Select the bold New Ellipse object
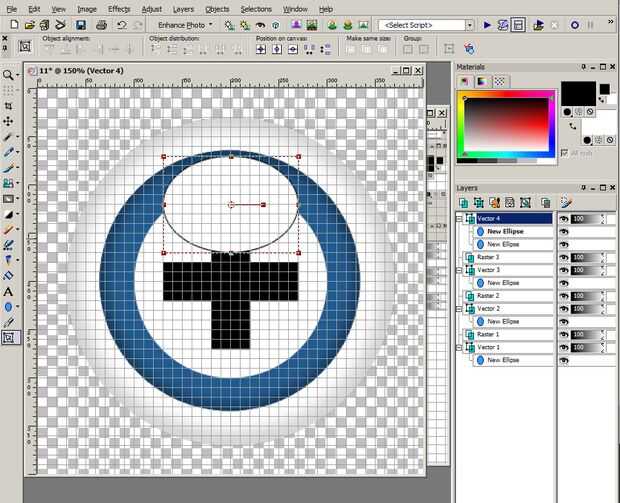Image resolution: width=620 pixels, height=503 pixels. point(506,231)
